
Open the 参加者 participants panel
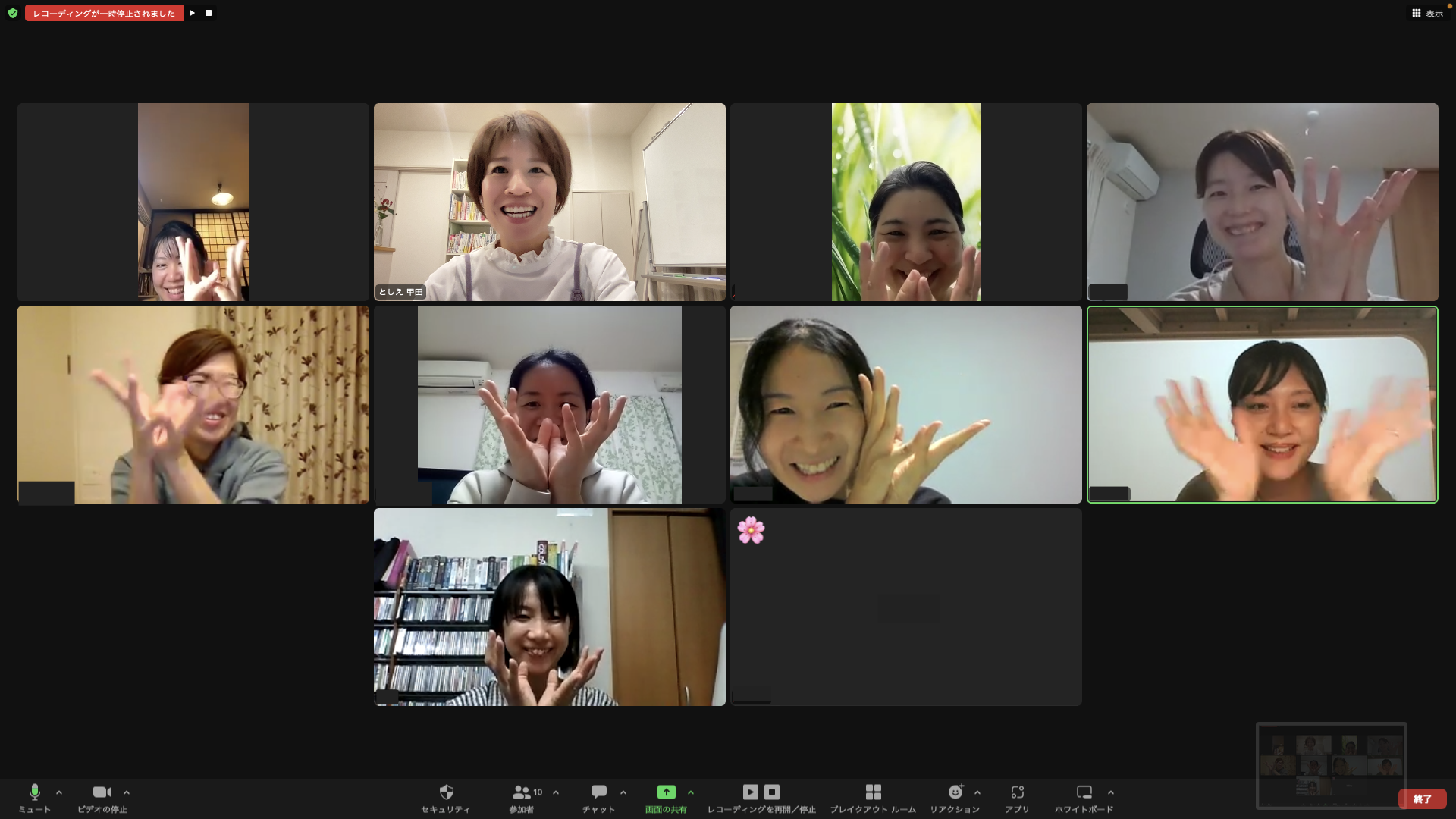click(x=522, y=798)
